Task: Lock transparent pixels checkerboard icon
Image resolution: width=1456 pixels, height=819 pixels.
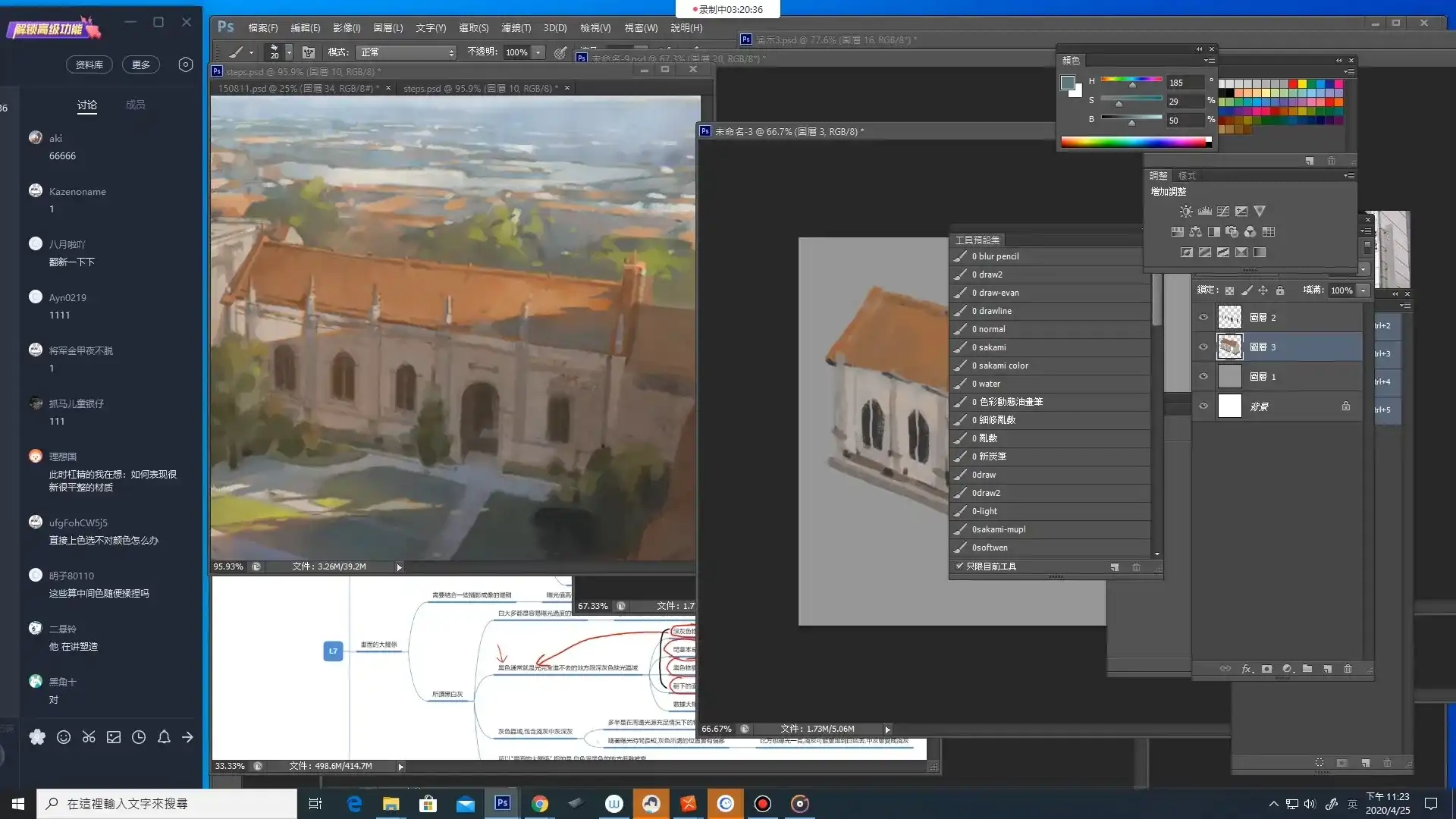Action: tap(1229, 290)
